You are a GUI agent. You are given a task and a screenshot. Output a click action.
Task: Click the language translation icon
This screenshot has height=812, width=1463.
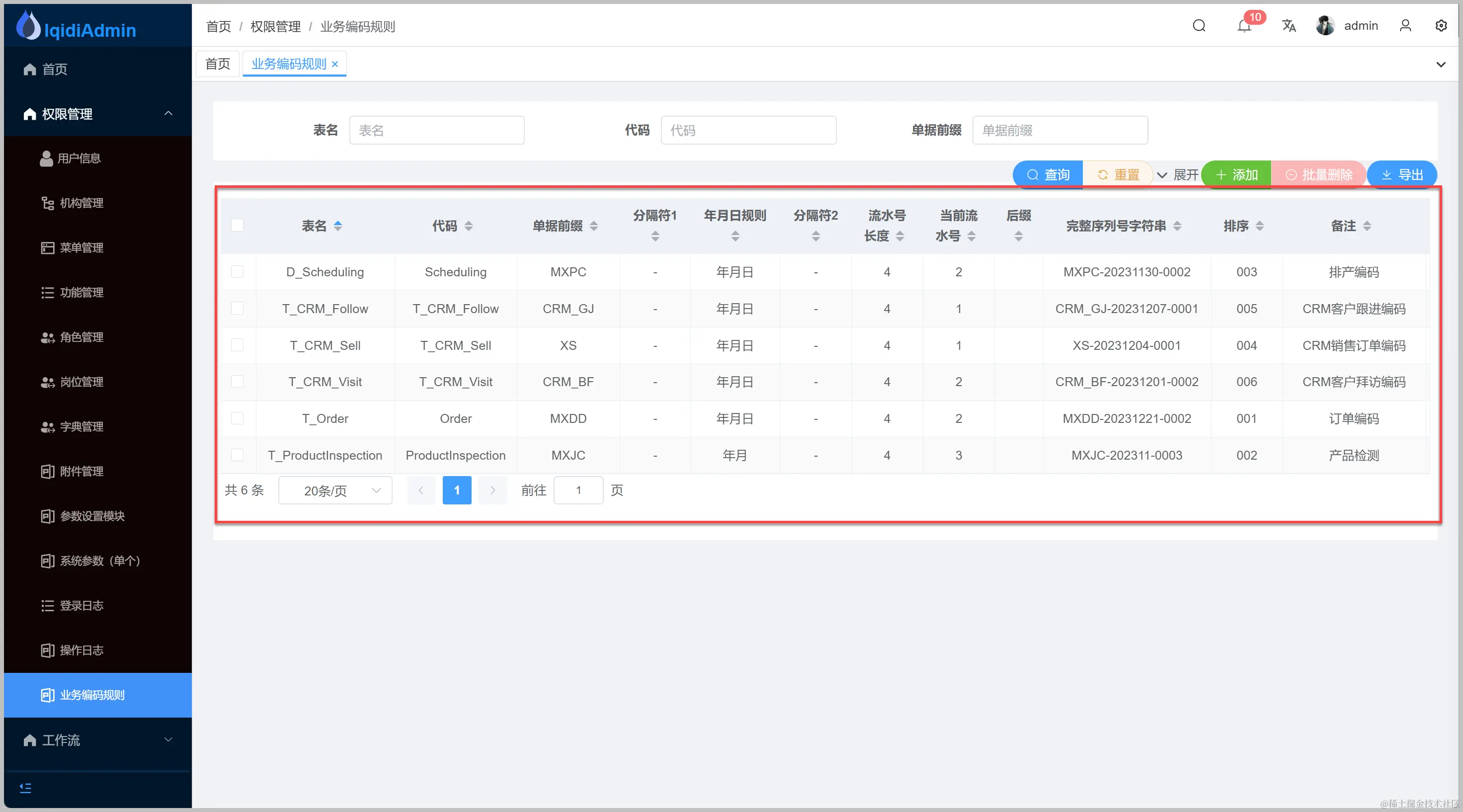1289,25
